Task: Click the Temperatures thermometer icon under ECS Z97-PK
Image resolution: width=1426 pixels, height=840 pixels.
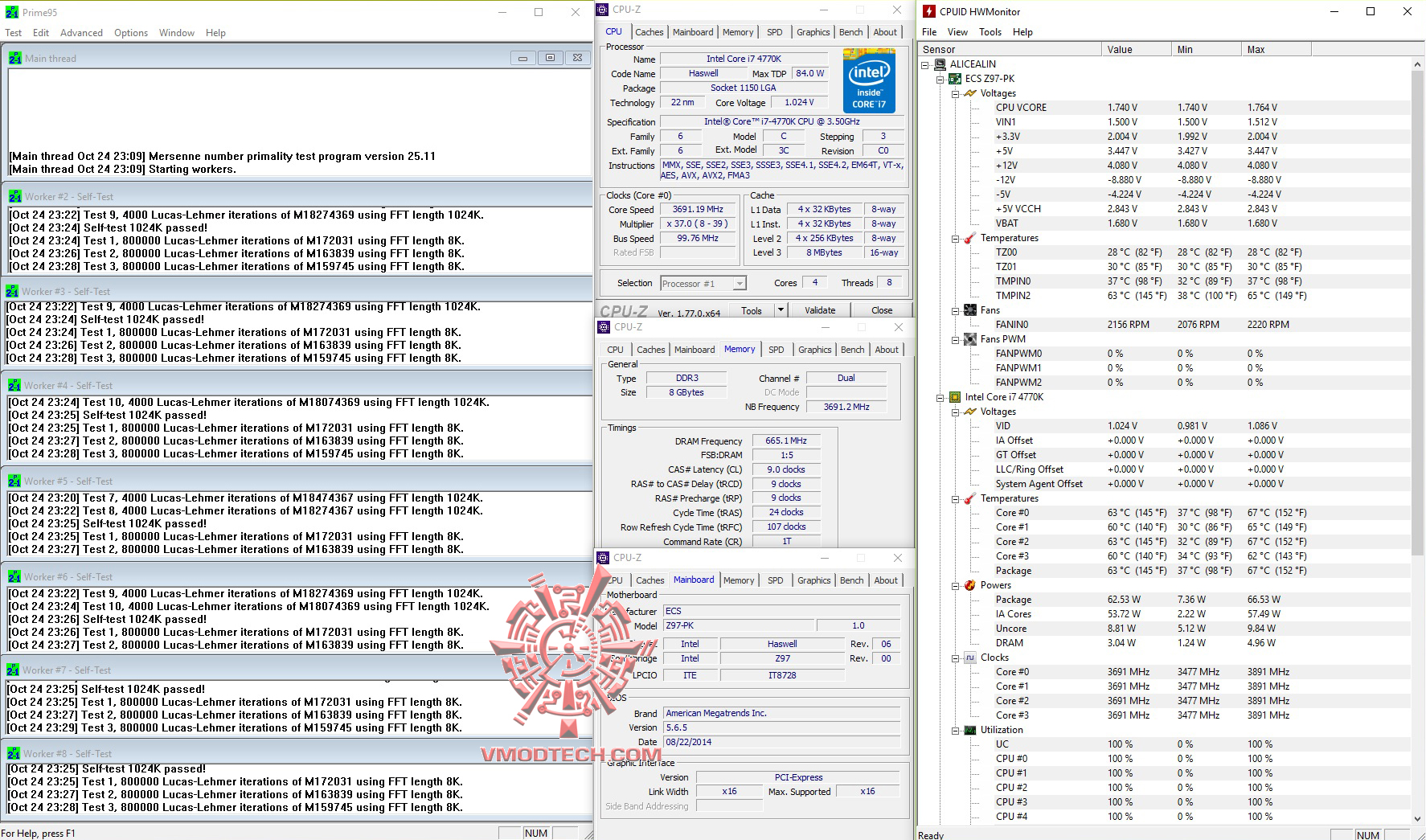Action: [970, 238]
